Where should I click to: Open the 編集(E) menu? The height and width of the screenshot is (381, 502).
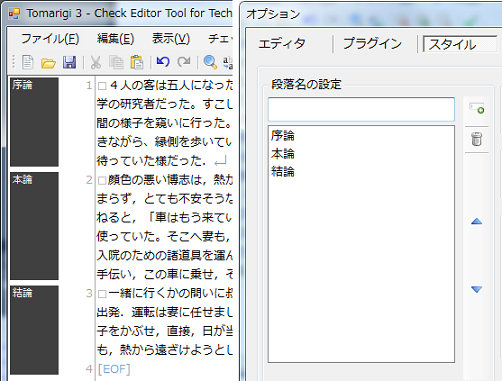tap(115, 39)
